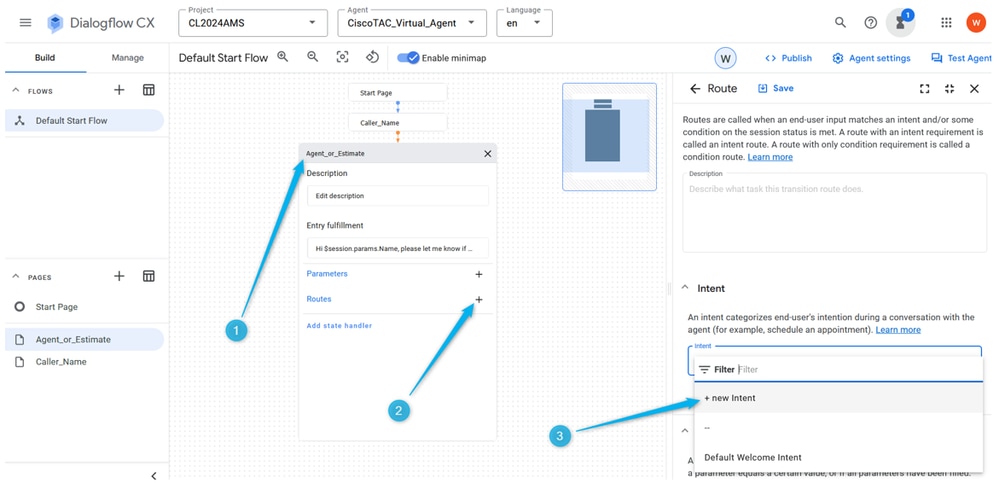Click the minimap thumbnail
The height and width of the screenshot is (484, 999).
pyautogui.click(x=609, y=137)
